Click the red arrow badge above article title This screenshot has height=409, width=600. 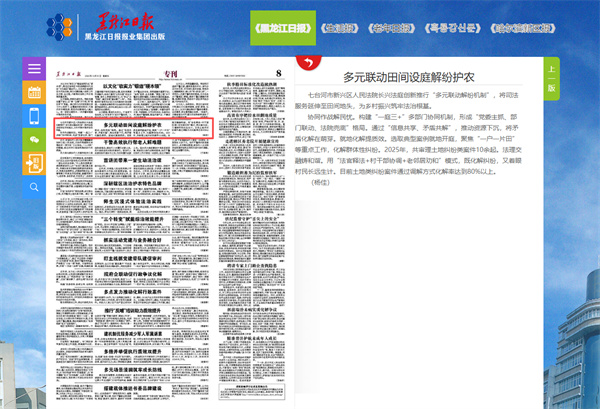309,65
